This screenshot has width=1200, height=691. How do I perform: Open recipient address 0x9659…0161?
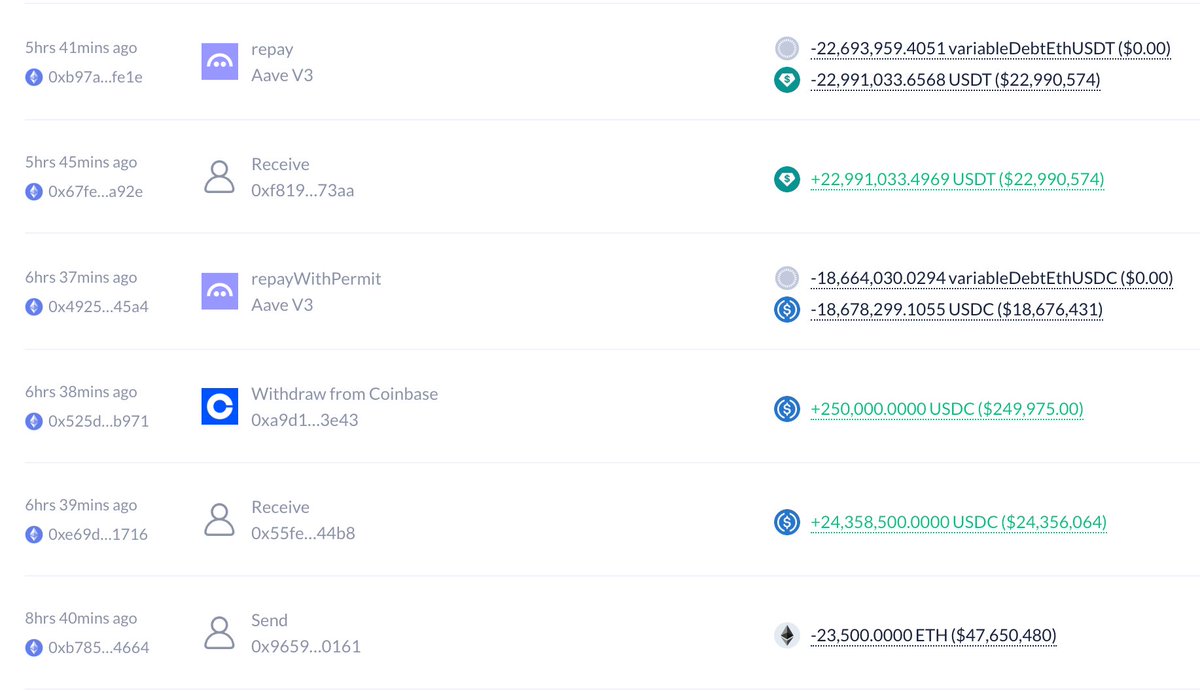click(305, 646)
